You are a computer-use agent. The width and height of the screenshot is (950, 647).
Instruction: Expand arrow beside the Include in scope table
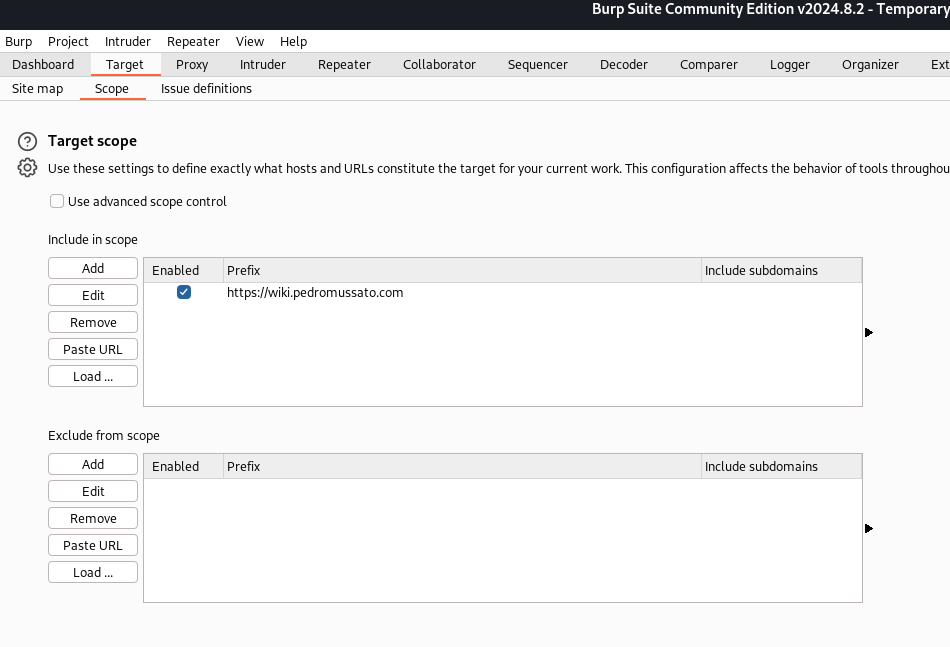868,332
